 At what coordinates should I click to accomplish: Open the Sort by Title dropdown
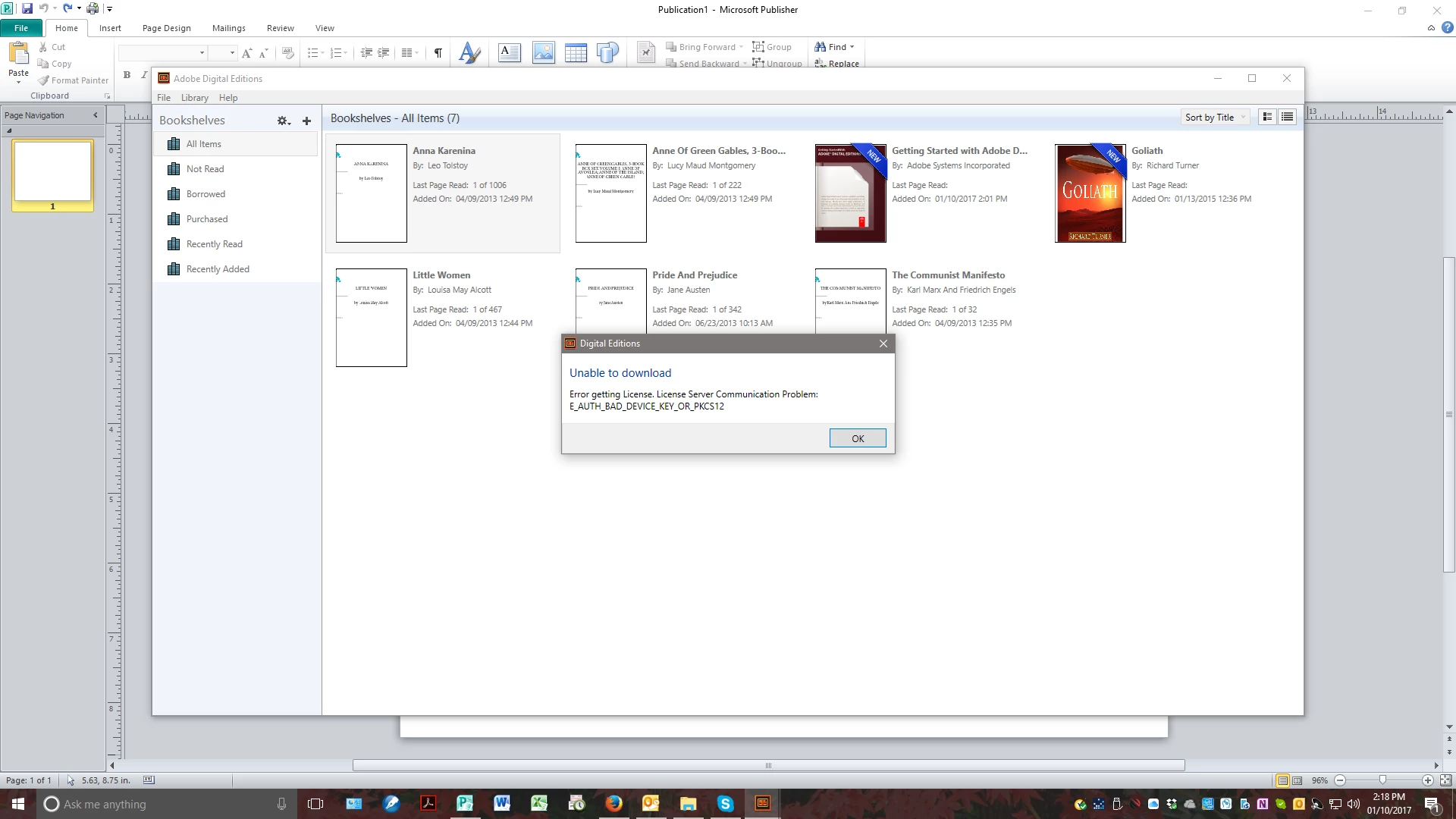[x=1215, y=118]
